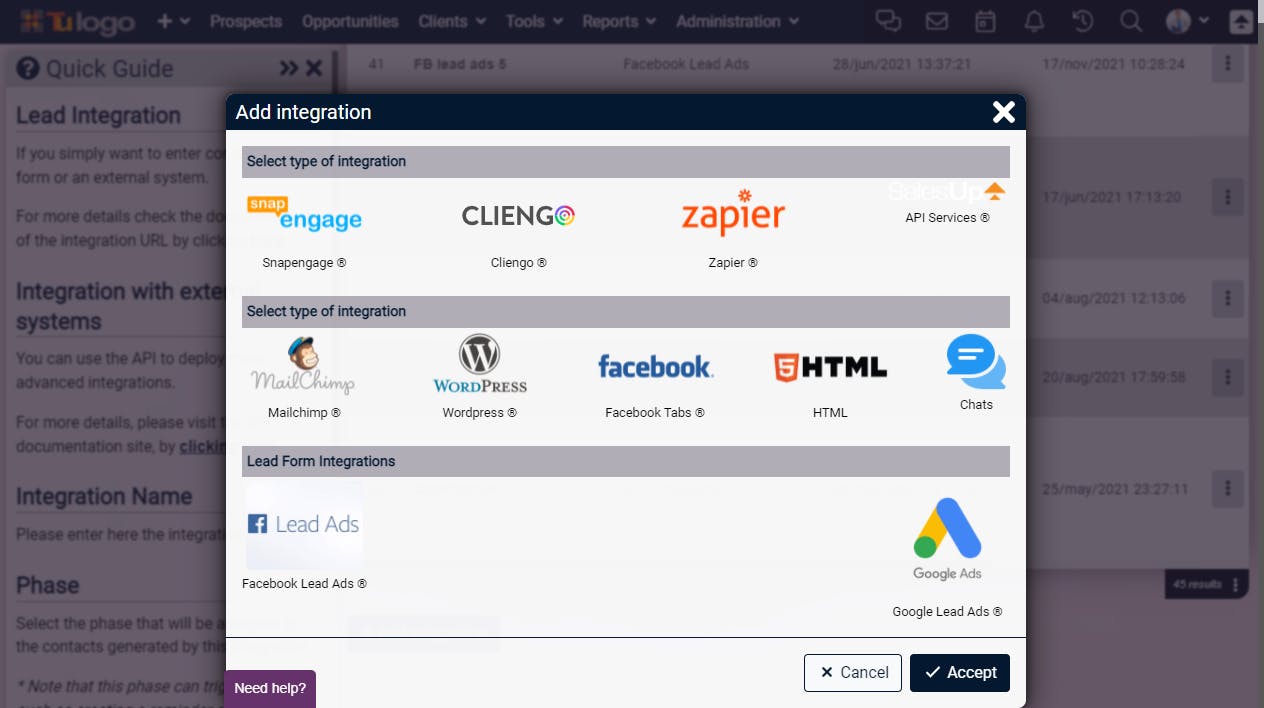The height and width of the screenshot is (708, 1264).
Task: Click the search magnifier icon
Action: pyautogui.click(x=1130, y=21)
